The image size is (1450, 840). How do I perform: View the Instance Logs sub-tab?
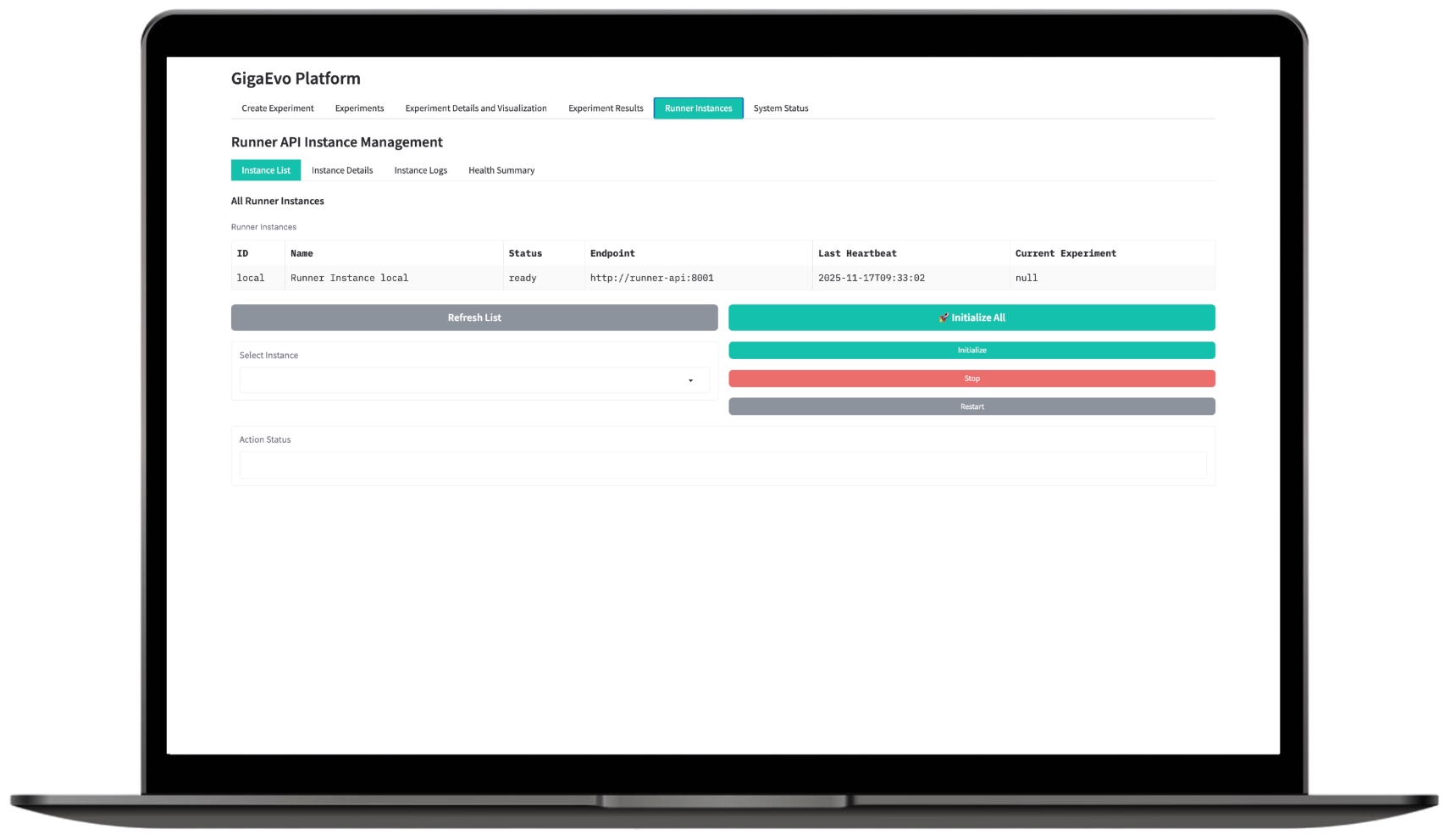point(420,170)
